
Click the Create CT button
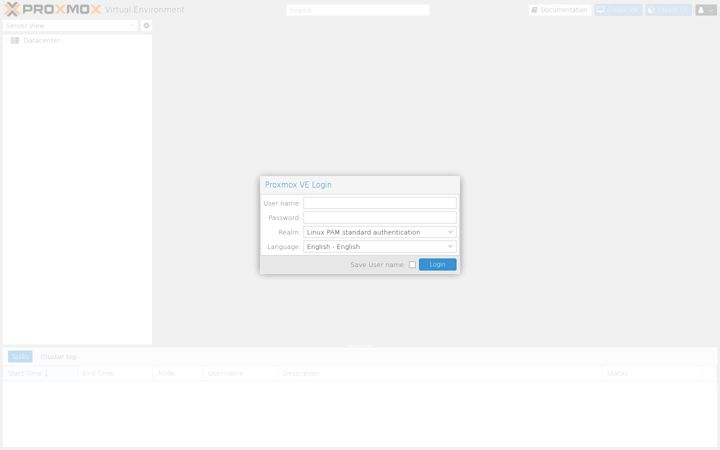[x=668, y=10]
